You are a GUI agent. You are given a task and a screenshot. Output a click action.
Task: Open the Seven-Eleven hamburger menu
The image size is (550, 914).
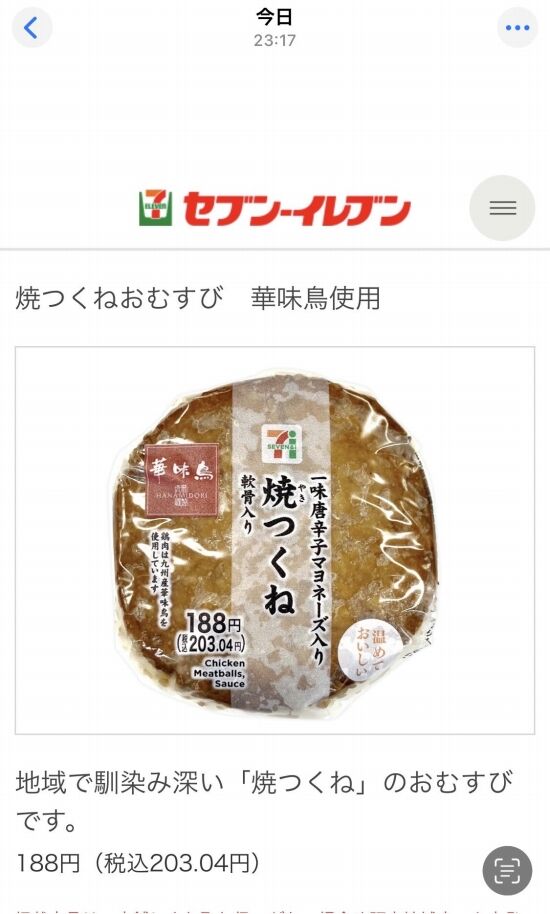[x=502, y=208]
